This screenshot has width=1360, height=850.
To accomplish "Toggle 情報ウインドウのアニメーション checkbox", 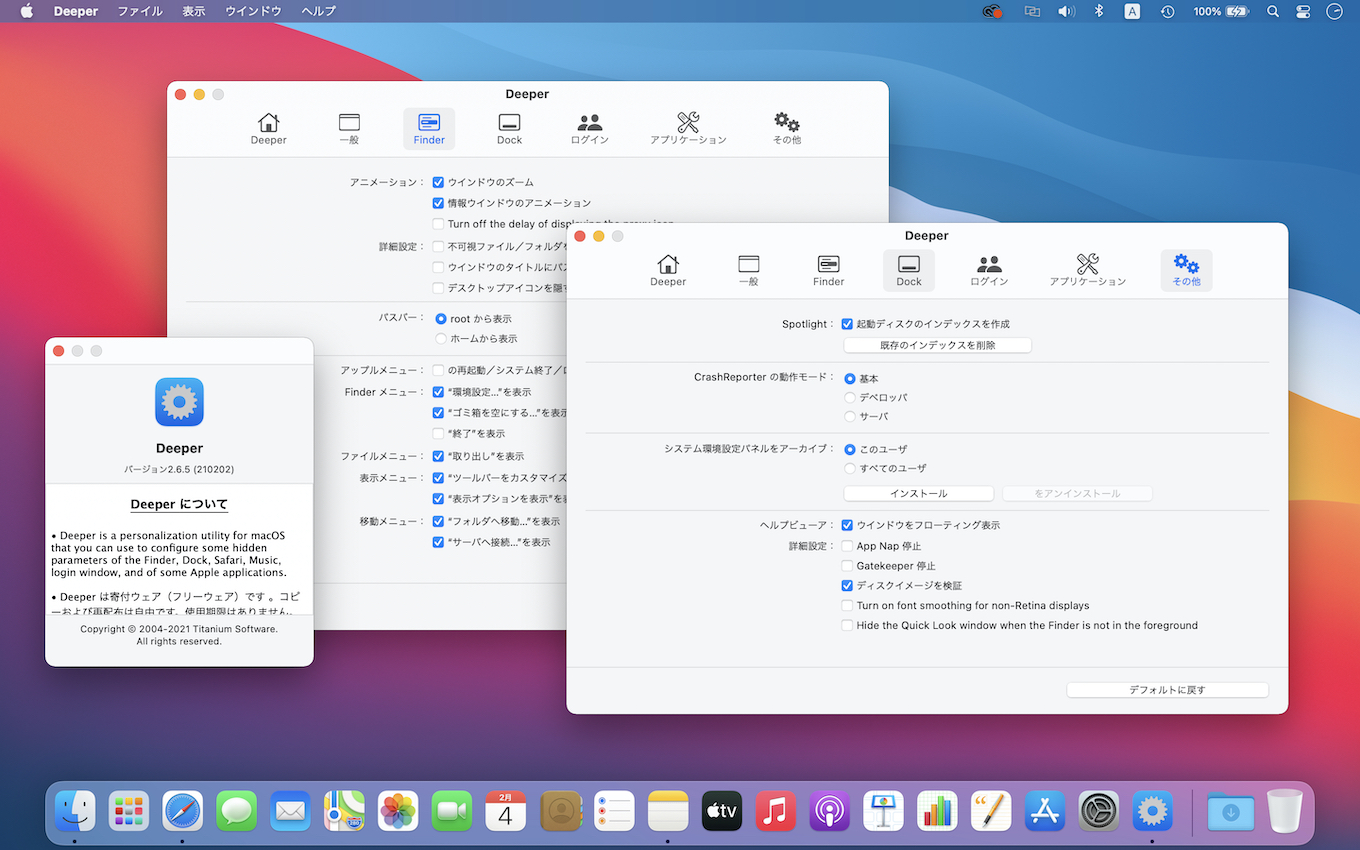I will (x=438, y=203).
